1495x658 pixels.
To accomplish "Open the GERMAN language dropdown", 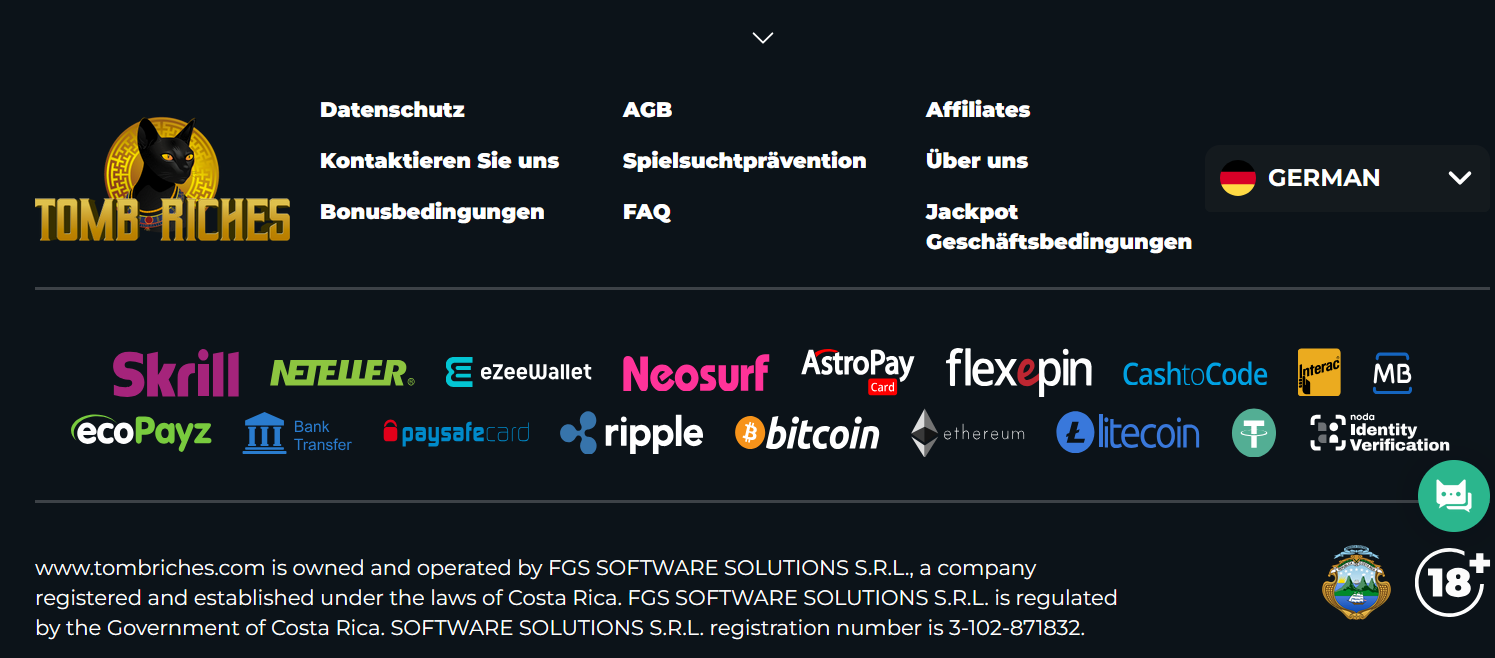I will pyautogui.click(x=1346, y=178).
